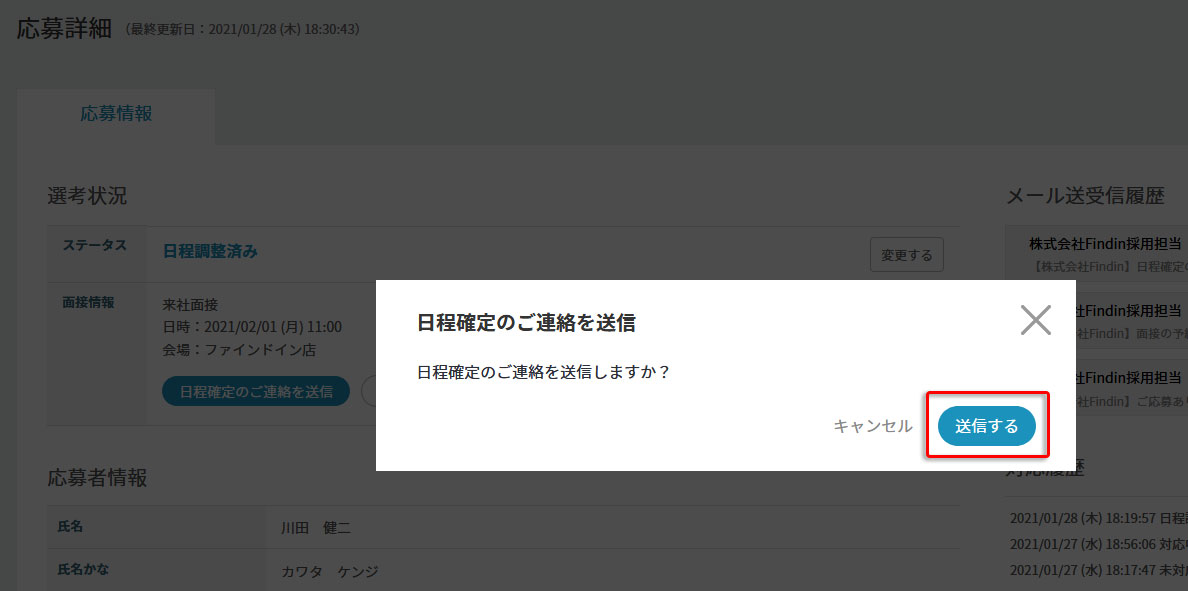Click the dialog title 日程確定のご連絡を送信
This screenshot has height=591, width=1188.
[526, 323]
